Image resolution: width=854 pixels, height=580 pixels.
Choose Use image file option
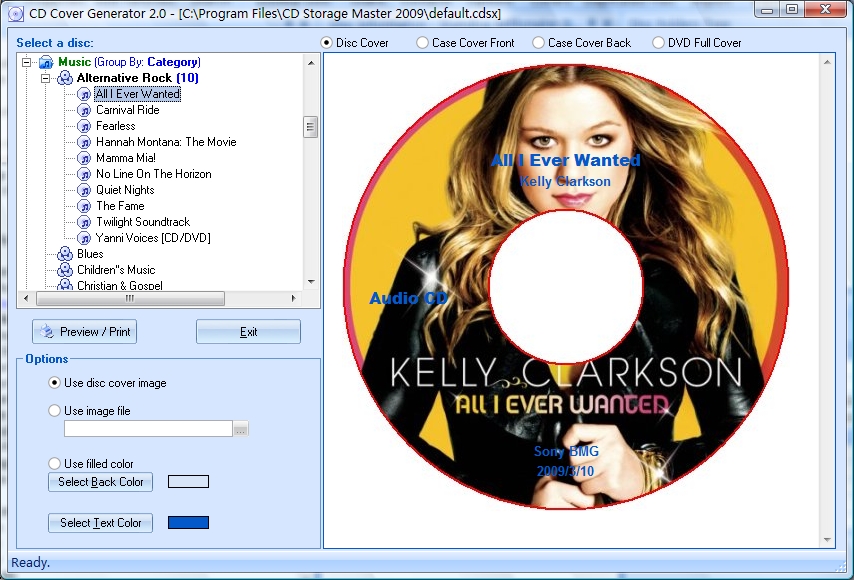[54, 411]
